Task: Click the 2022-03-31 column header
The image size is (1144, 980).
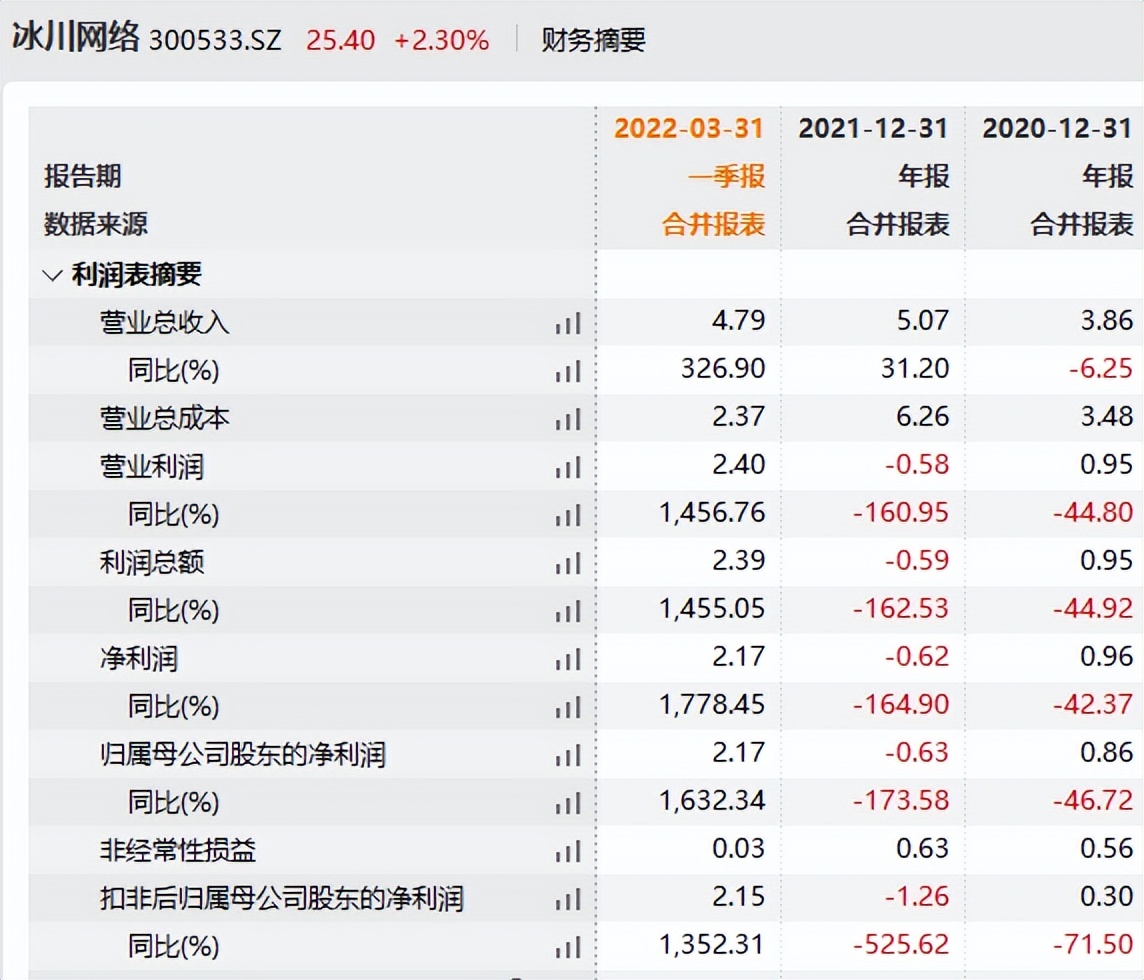Action: click(689, 128)
